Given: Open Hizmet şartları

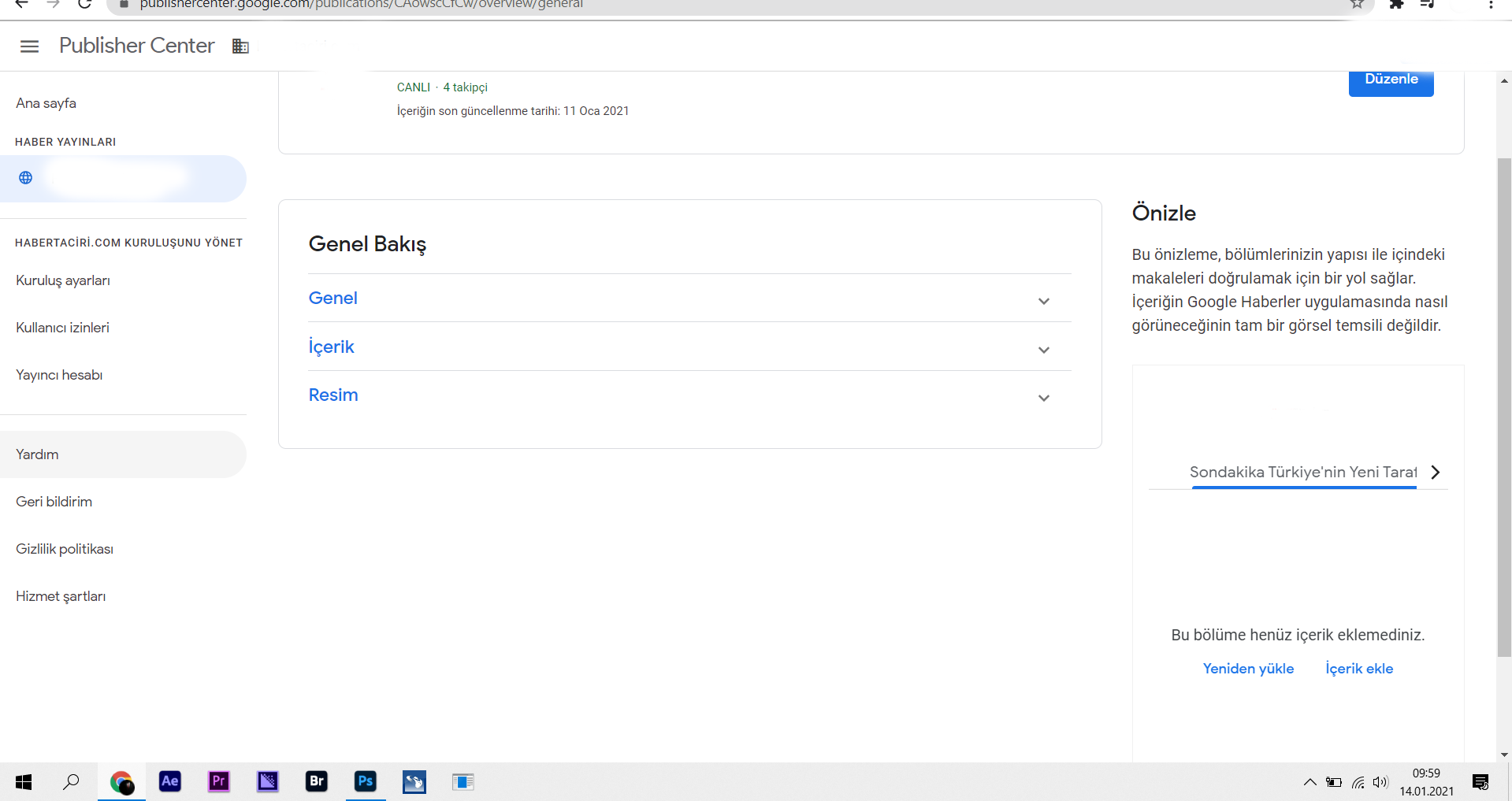Looking at the screenshot, I should coord(61,596).
